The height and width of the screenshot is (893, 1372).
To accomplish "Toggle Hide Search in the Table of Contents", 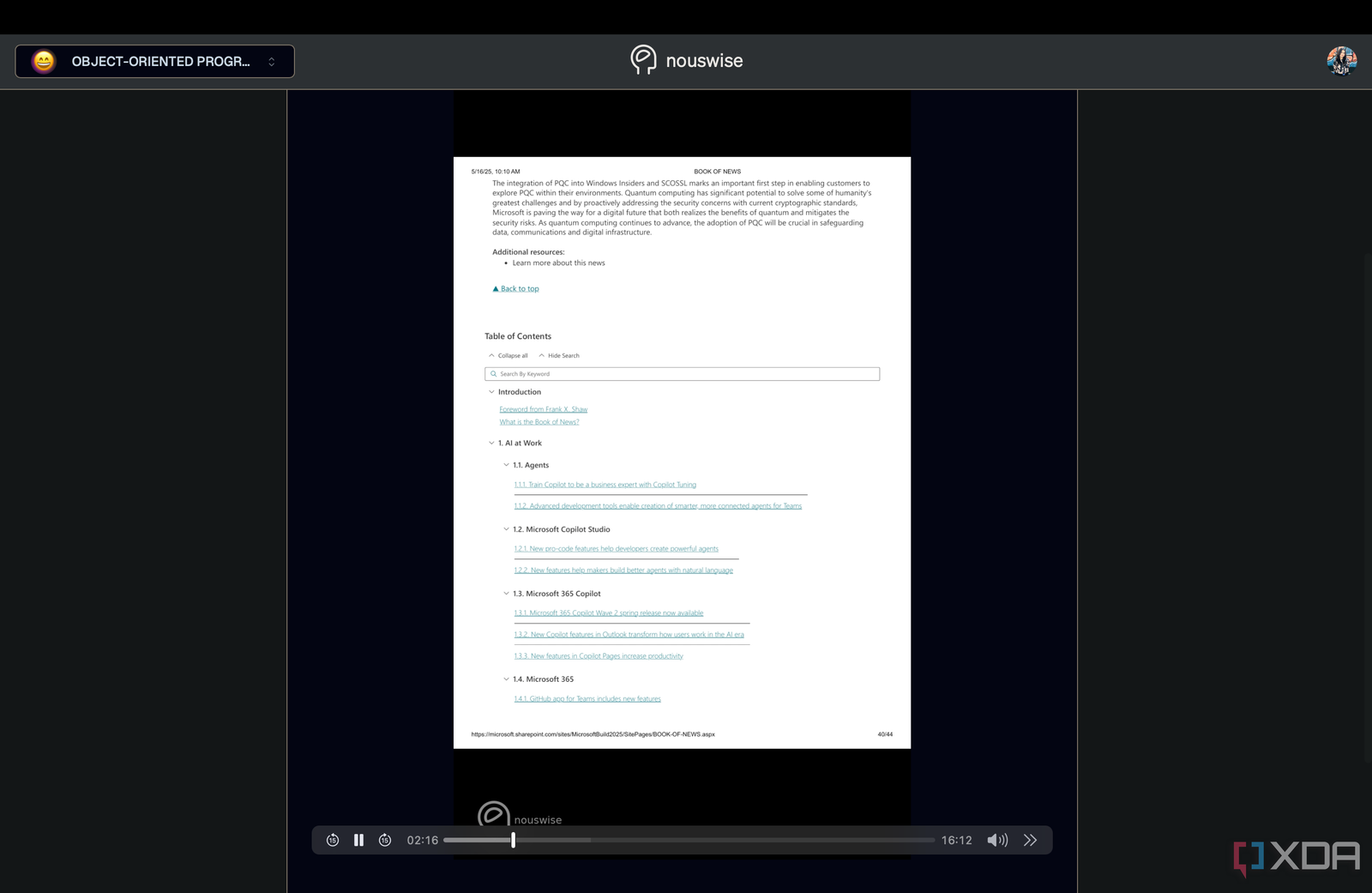I will click(x=558, y=355).
